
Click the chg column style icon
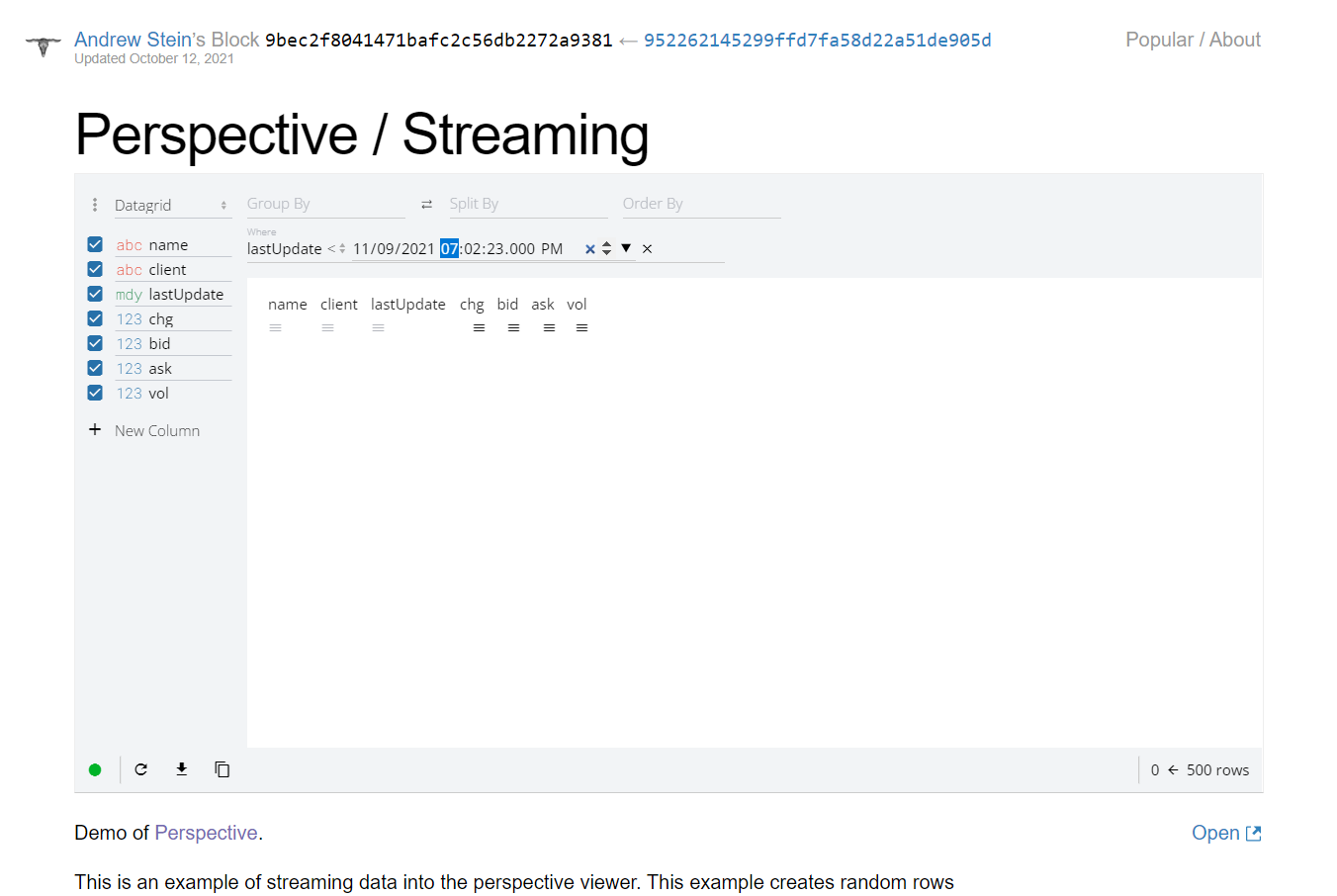tap(479, 328)
